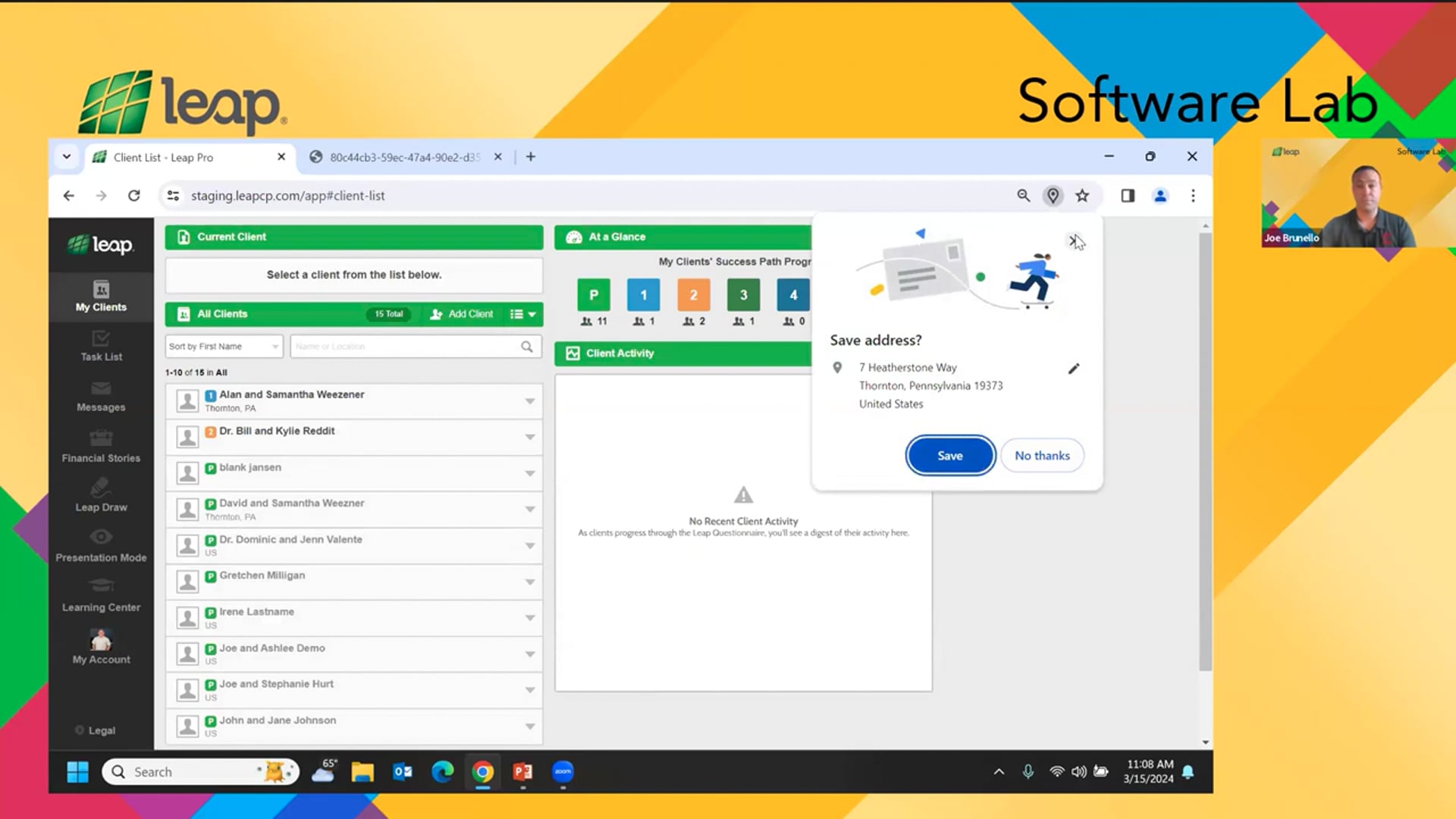Open Zoom from the taskbar
Viewport: 1456px width, 819px height.
[x=563, y=772]
